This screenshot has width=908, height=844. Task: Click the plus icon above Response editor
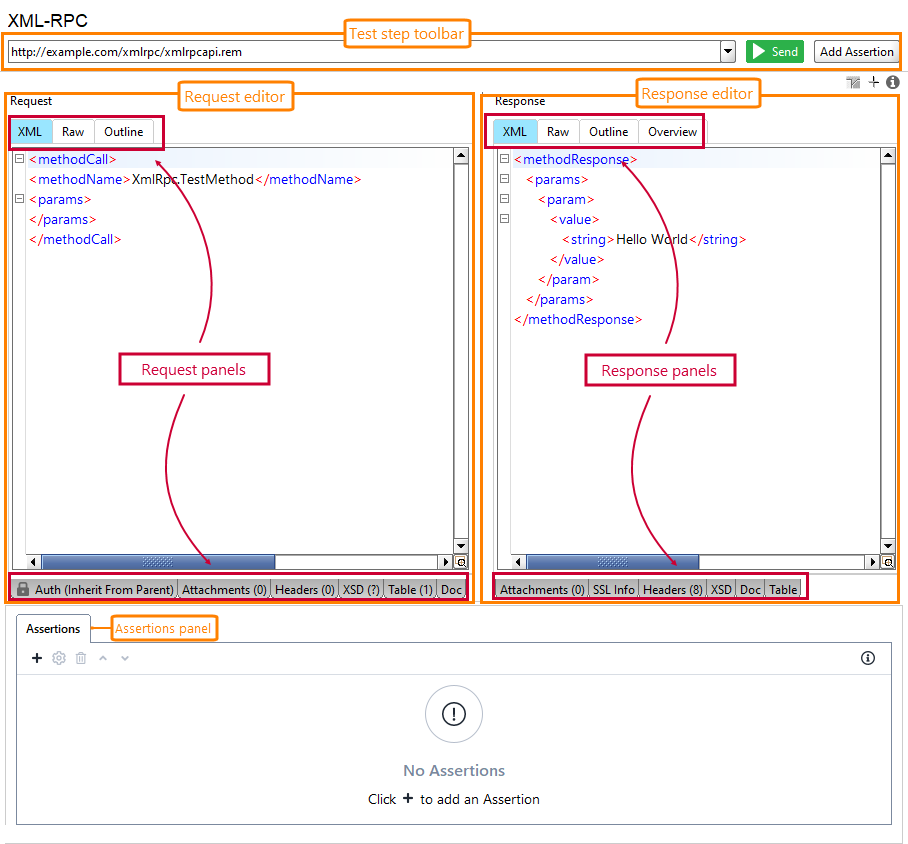(x=874, y=82)
